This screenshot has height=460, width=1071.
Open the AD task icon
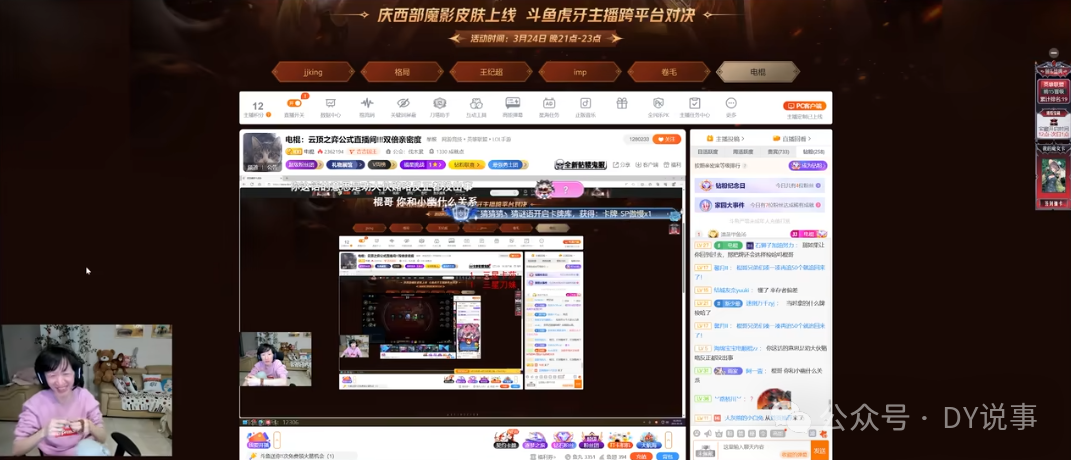[548, 103]
